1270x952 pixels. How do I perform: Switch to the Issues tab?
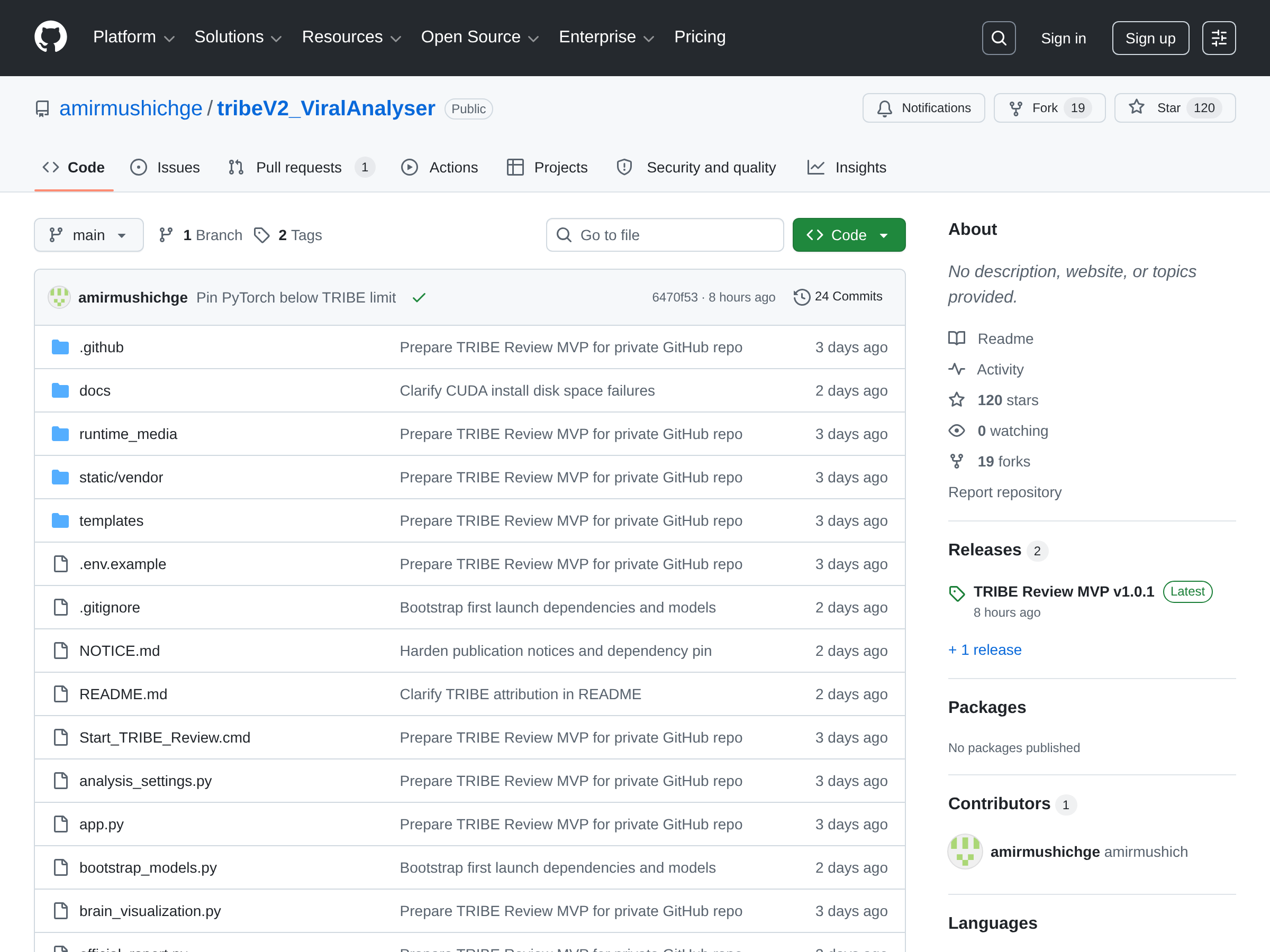[165, 168]
